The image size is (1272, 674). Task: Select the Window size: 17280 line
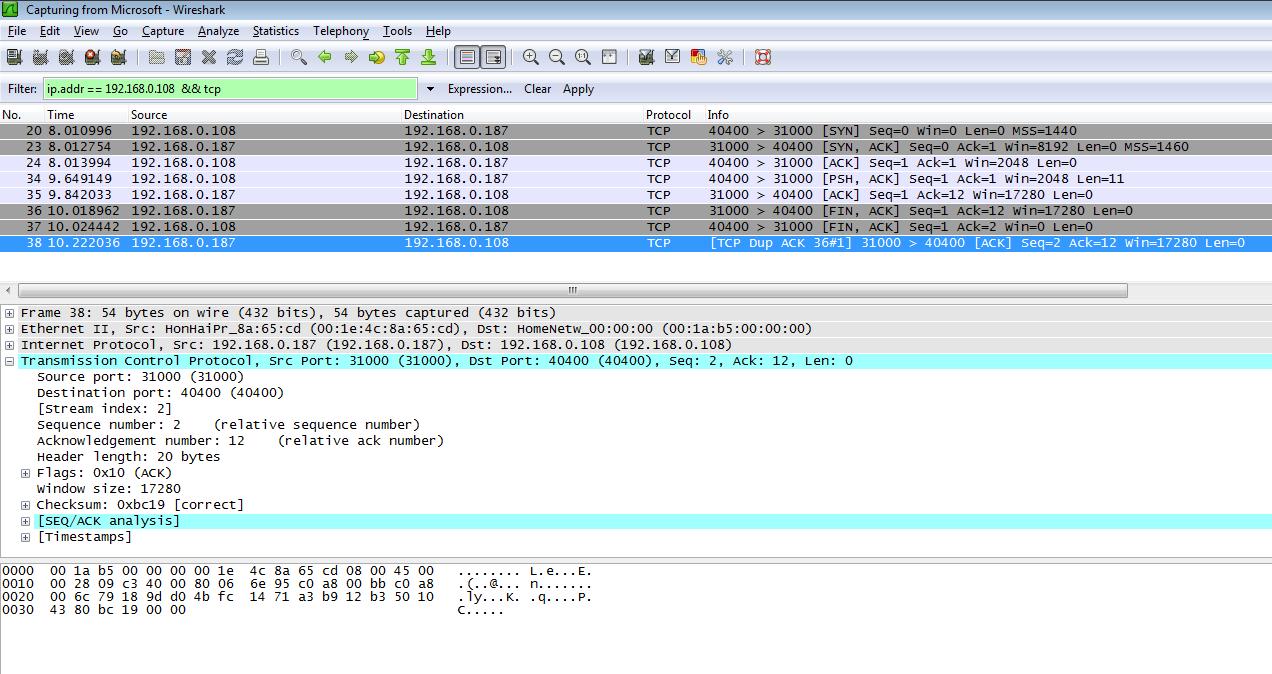(109, 489)
